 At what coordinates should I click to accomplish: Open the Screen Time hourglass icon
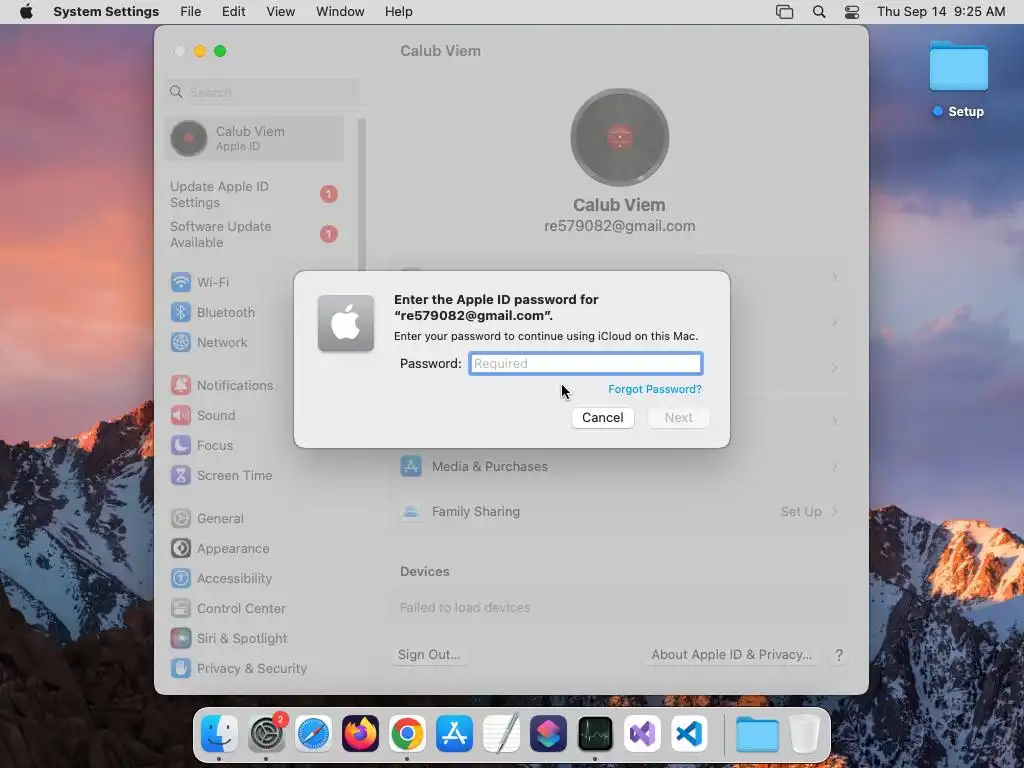181,475
